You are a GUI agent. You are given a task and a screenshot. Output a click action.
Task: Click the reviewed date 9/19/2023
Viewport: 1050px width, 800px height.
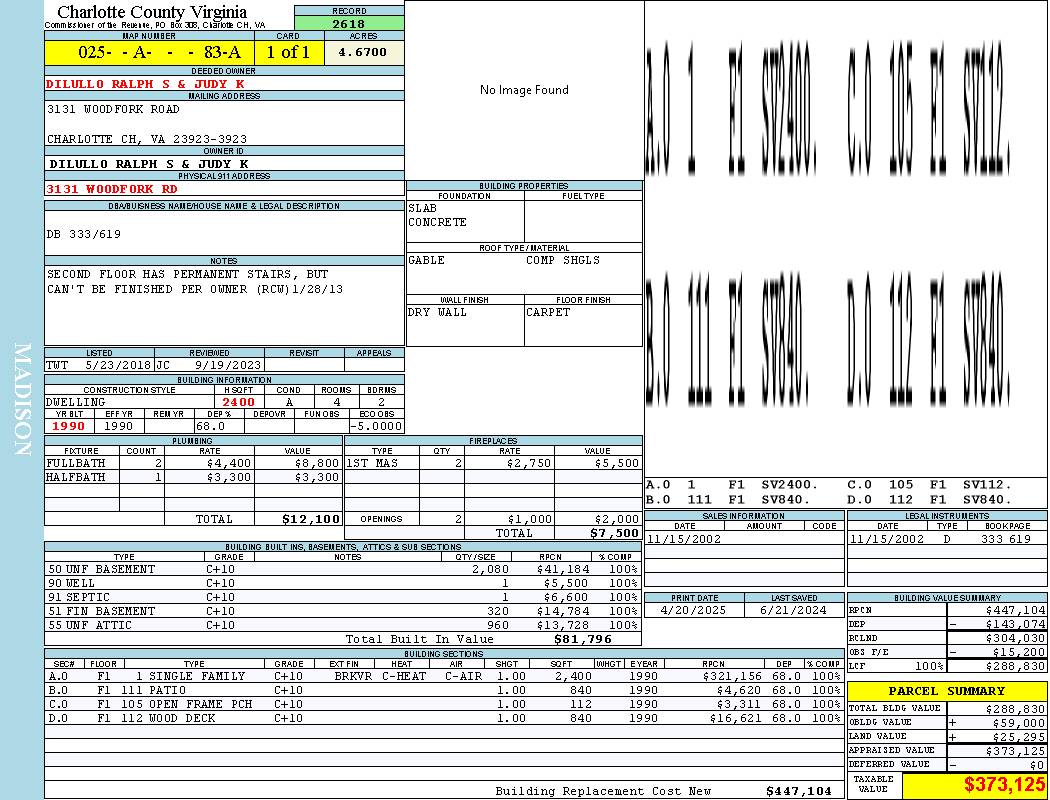point(228,366)
